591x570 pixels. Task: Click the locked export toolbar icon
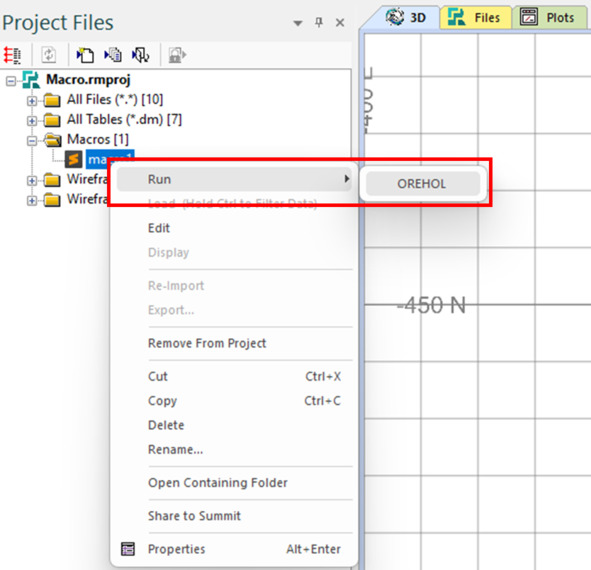(x=177, y=55)
